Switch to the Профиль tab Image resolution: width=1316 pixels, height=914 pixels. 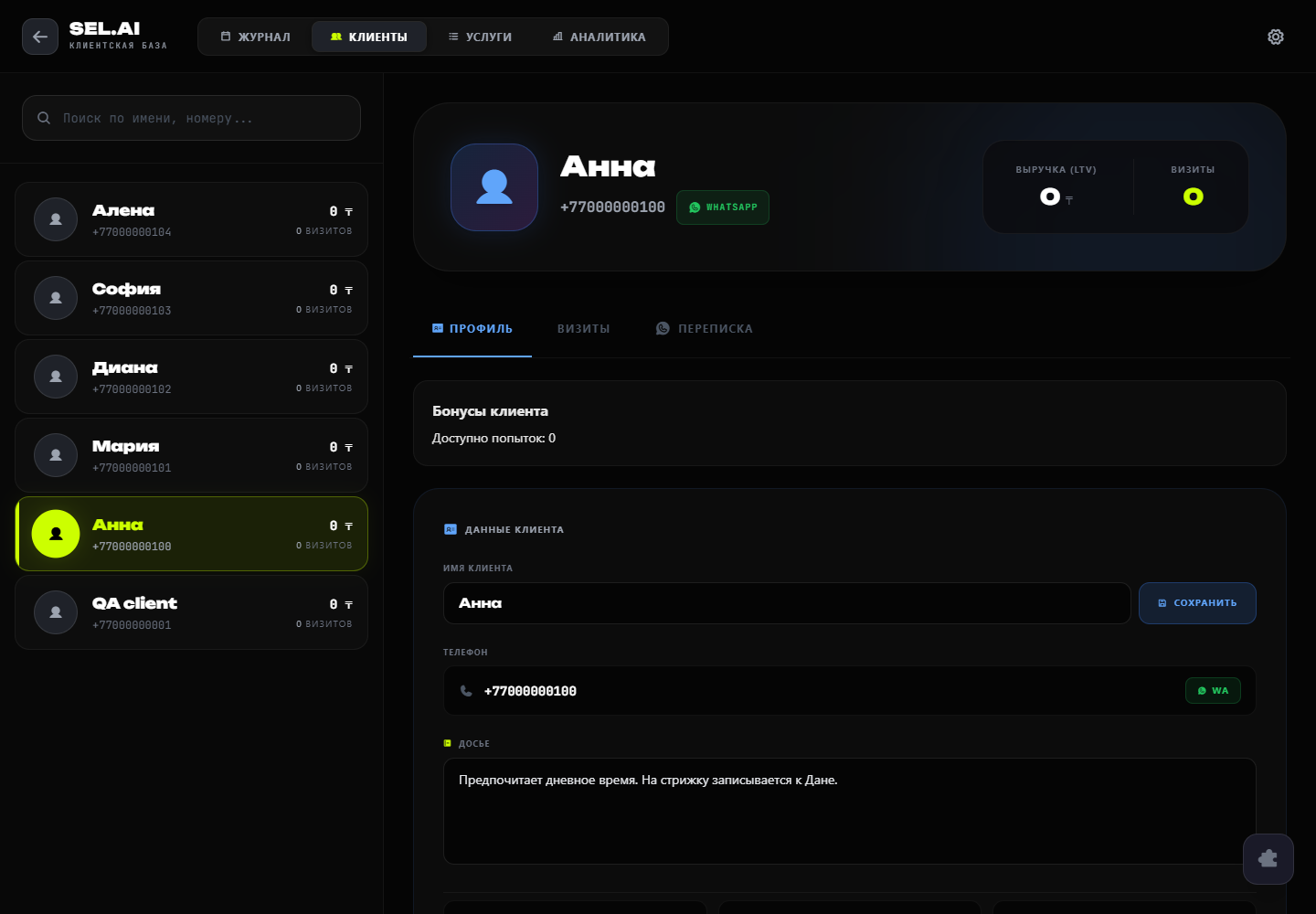tap(472, 329)
